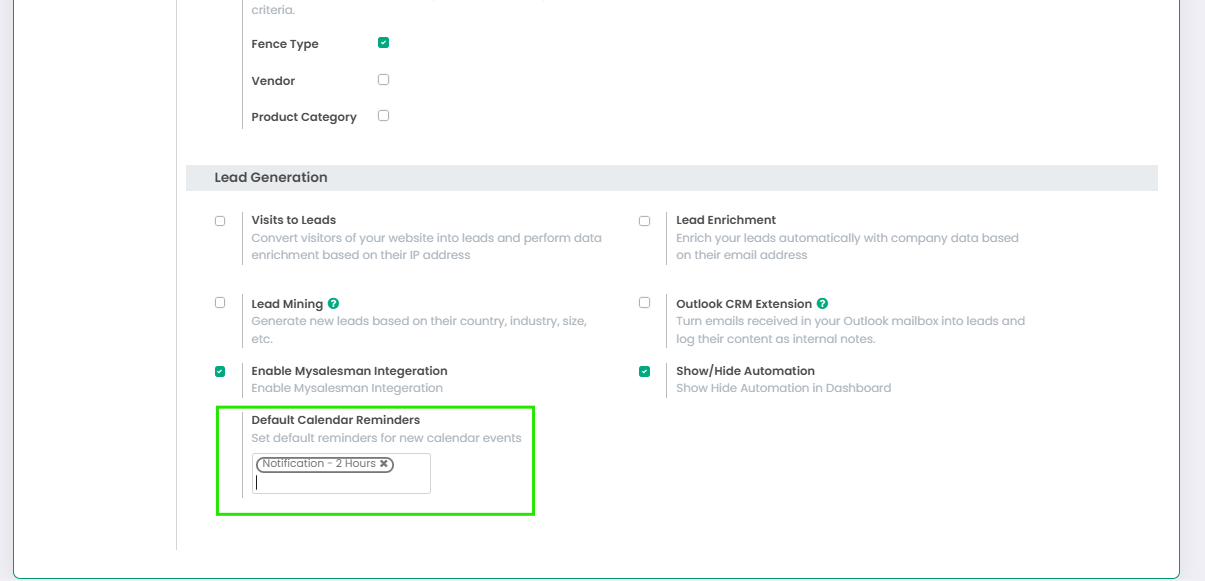This screenshot has width=1205, height=581.
Task: Check the Lead Mining checkbox
Action: tap(220, 303)
